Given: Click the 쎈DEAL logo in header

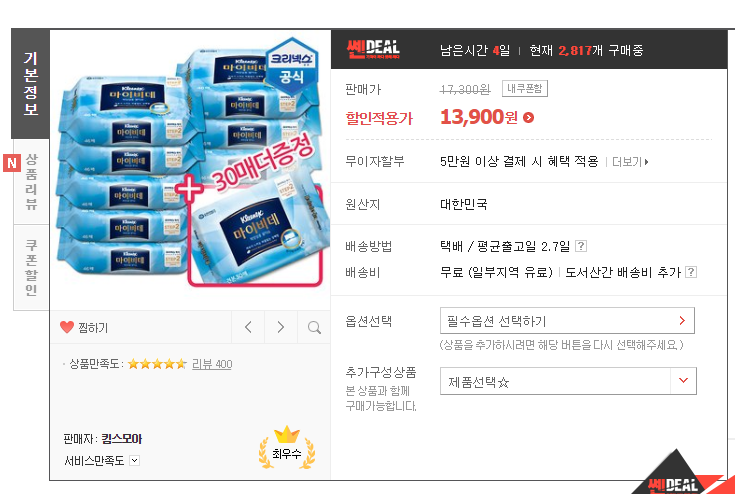Looking at the screenshot, I should (373, 49).
